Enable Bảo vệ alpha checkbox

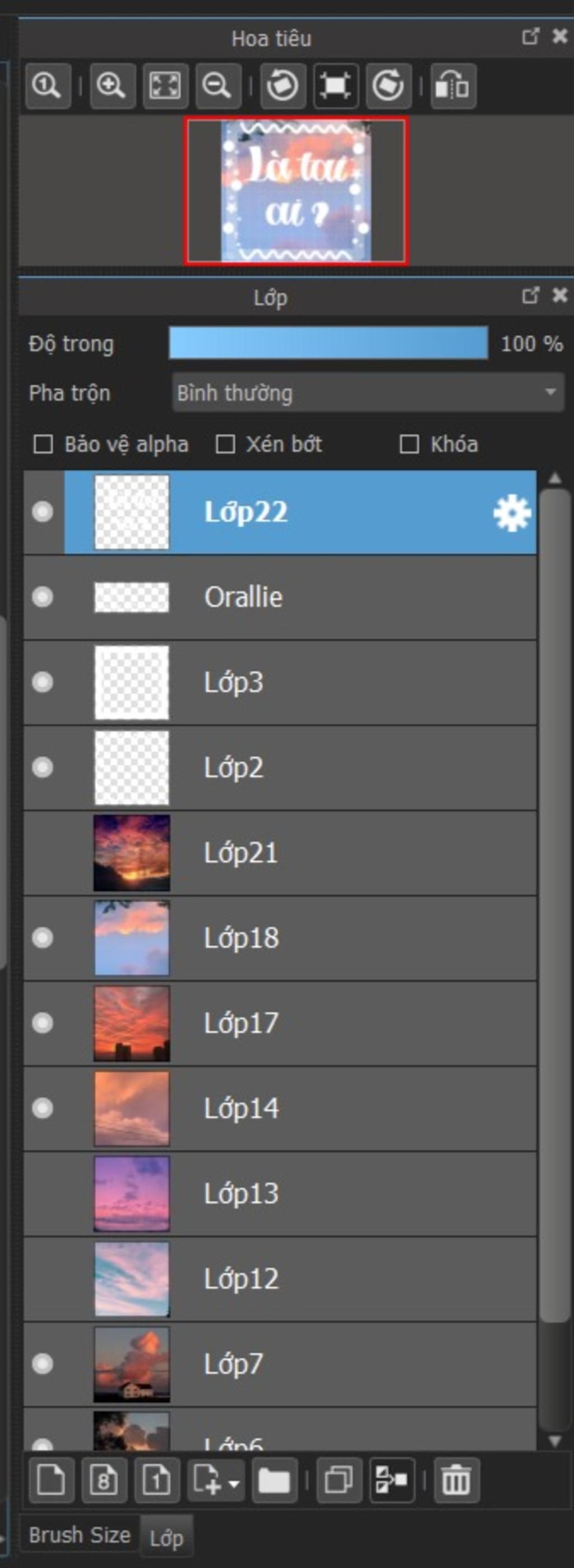43,444
